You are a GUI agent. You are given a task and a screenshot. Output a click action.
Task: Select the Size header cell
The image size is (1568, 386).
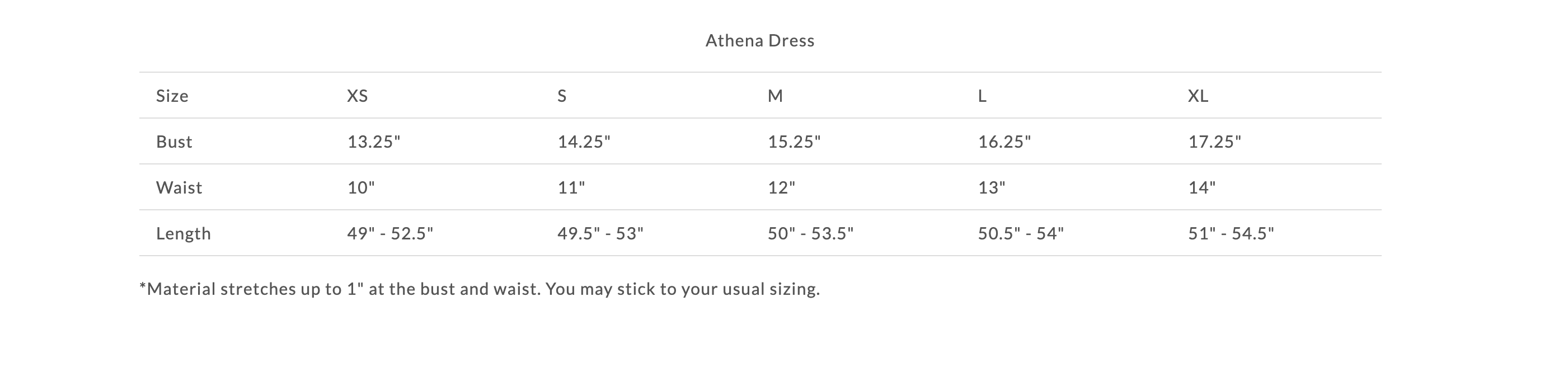[172, 96]
